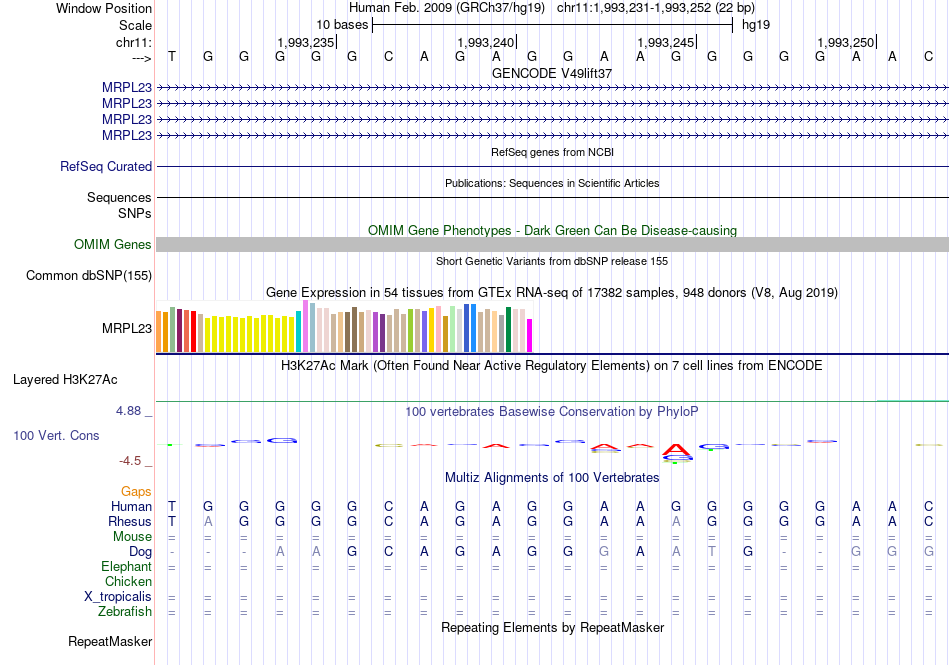Select the Scale track label
950x665 pixels.
(135, 25)
